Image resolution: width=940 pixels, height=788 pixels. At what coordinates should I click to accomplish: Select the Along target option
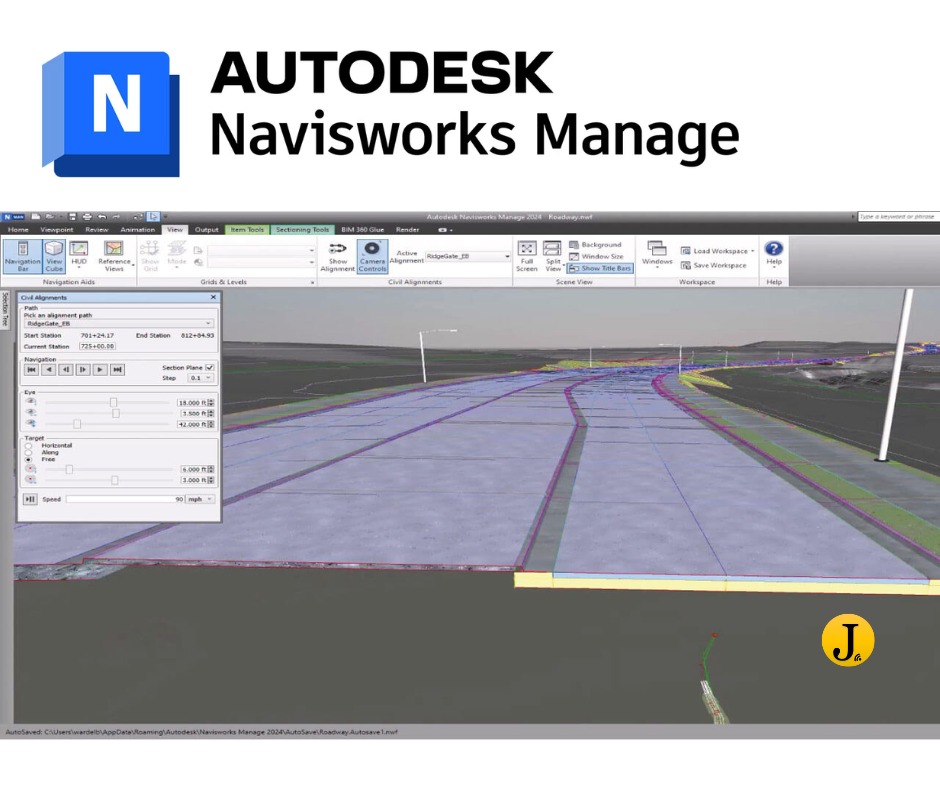29,452
